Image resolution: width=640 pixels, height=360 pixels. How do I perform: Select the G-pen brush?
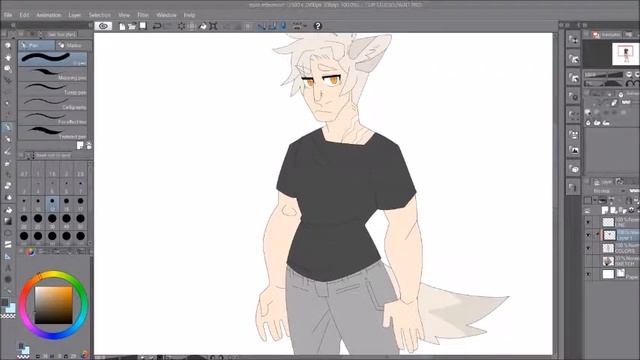tap(53, 59)
